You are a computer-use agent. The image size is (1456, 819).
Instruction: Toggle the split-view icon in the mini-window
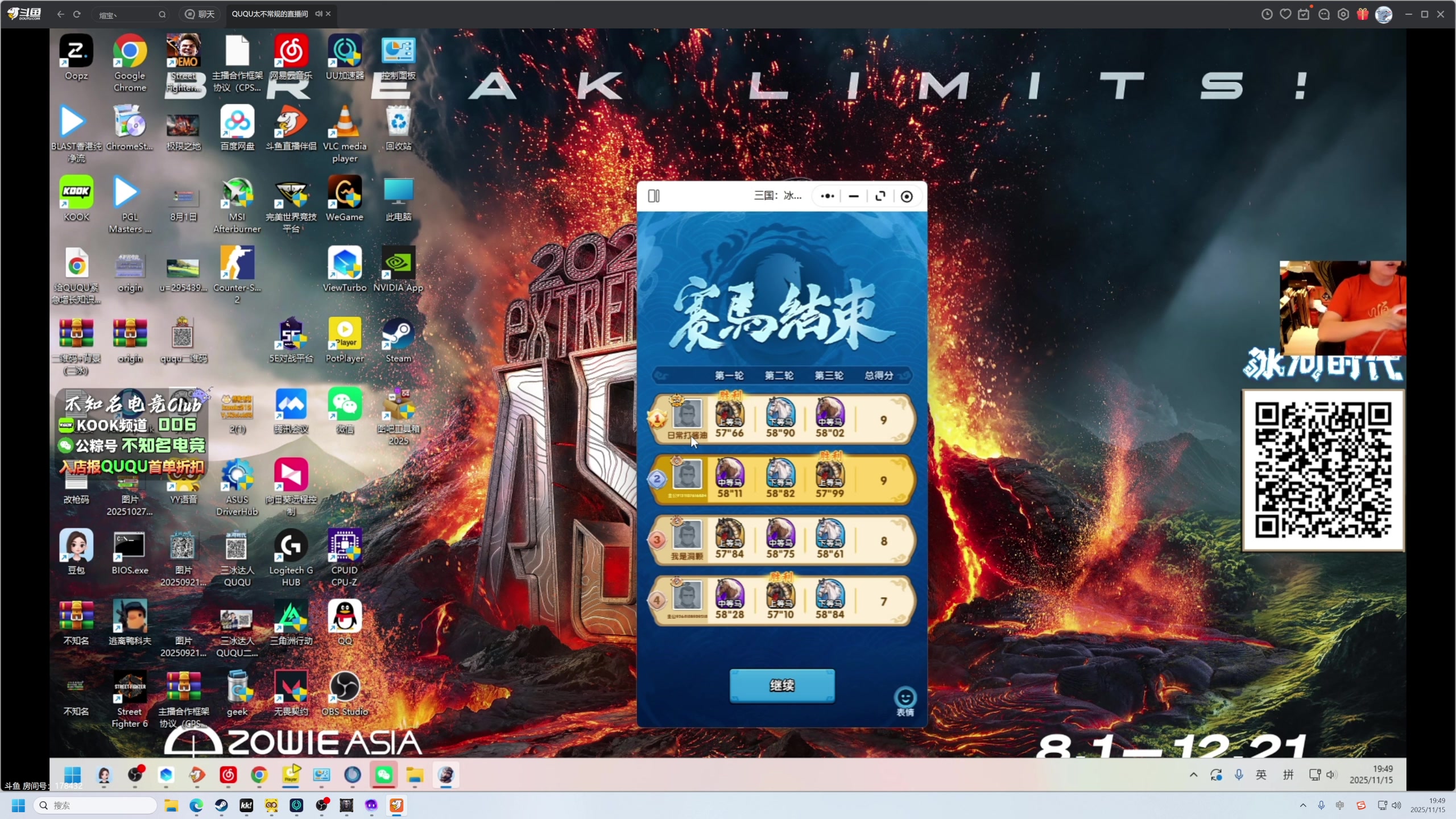pyautogui.click(x=654, y=196)
